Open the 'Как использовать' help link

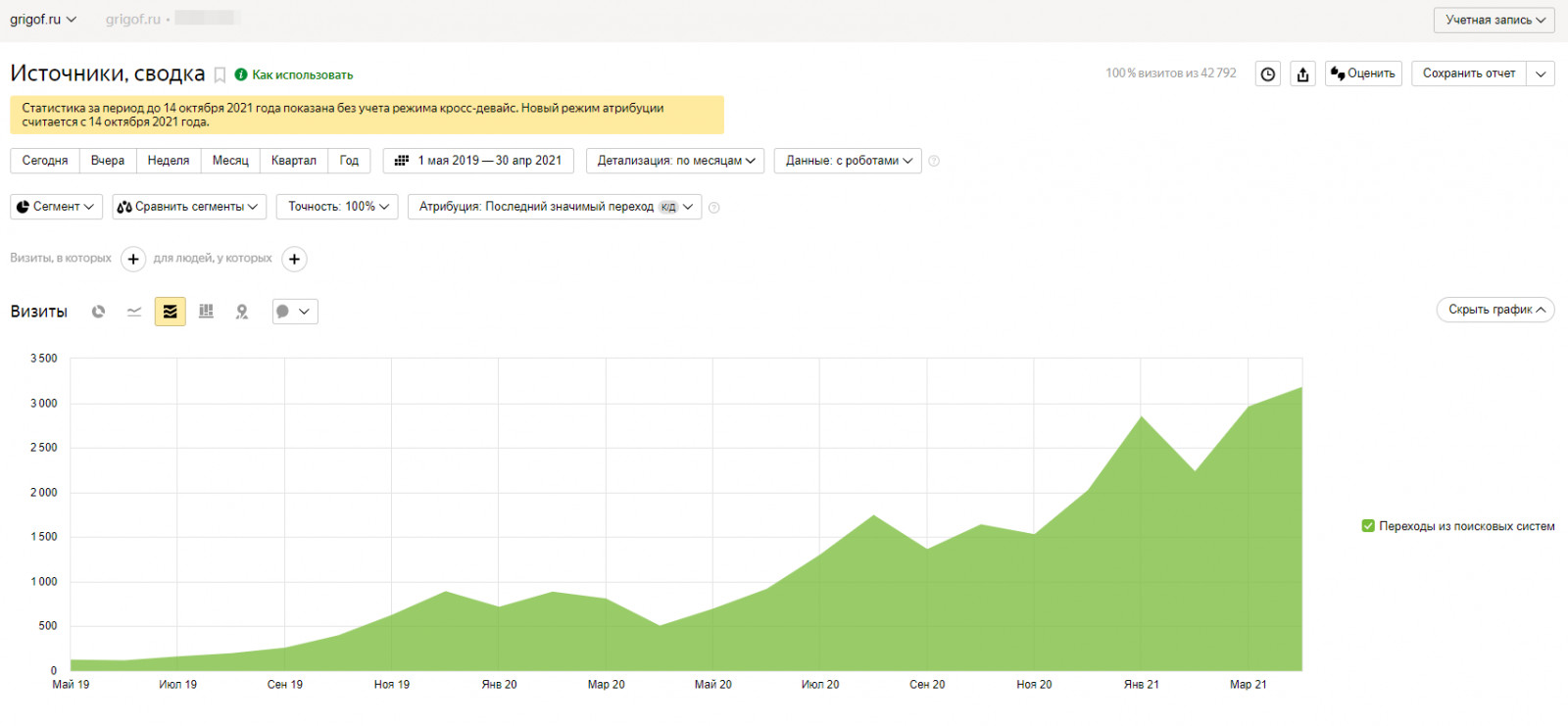(302, 75)
